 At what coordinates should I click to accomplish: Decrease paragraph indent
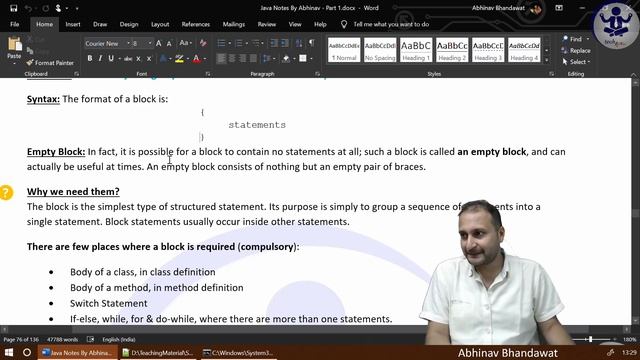pyautogui.click(x=274, y=43)
